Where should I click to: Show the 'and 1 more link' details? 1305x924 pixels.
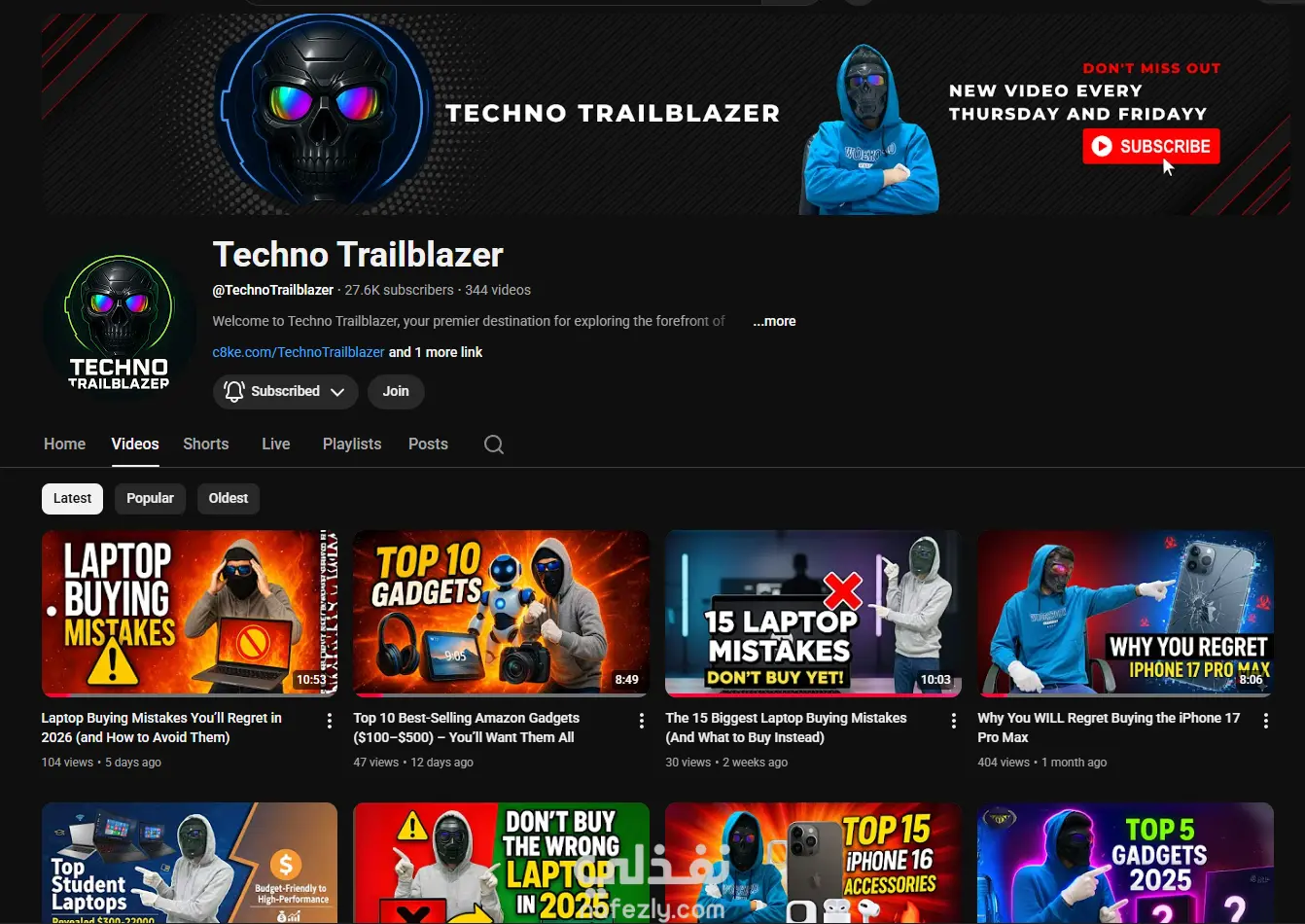(436, 352)
